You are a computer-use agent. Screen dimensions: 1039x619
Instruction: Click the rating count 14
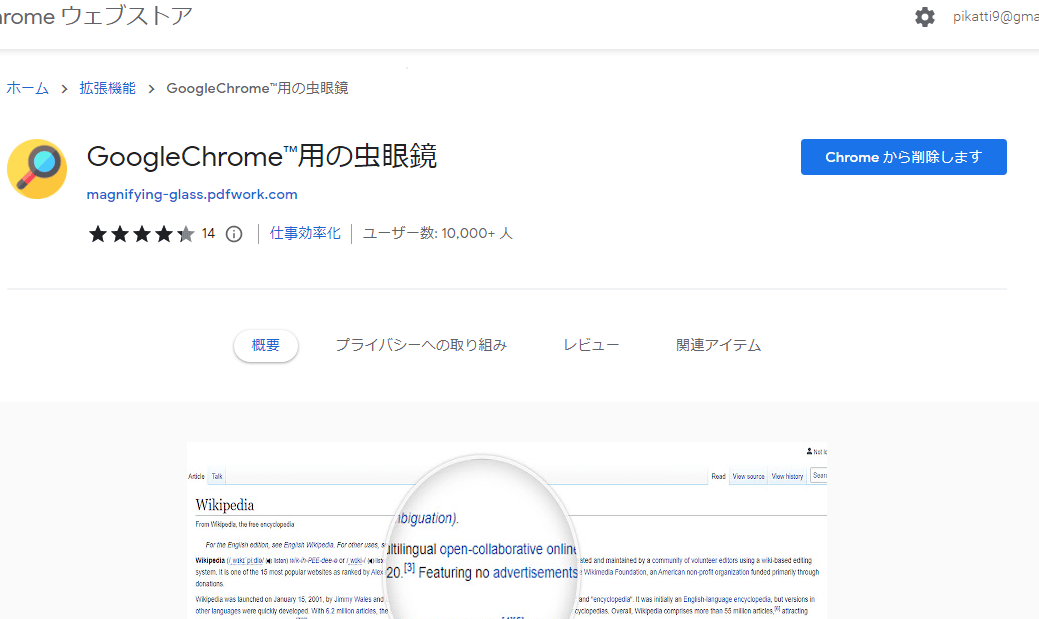click(x=208, y=233)
